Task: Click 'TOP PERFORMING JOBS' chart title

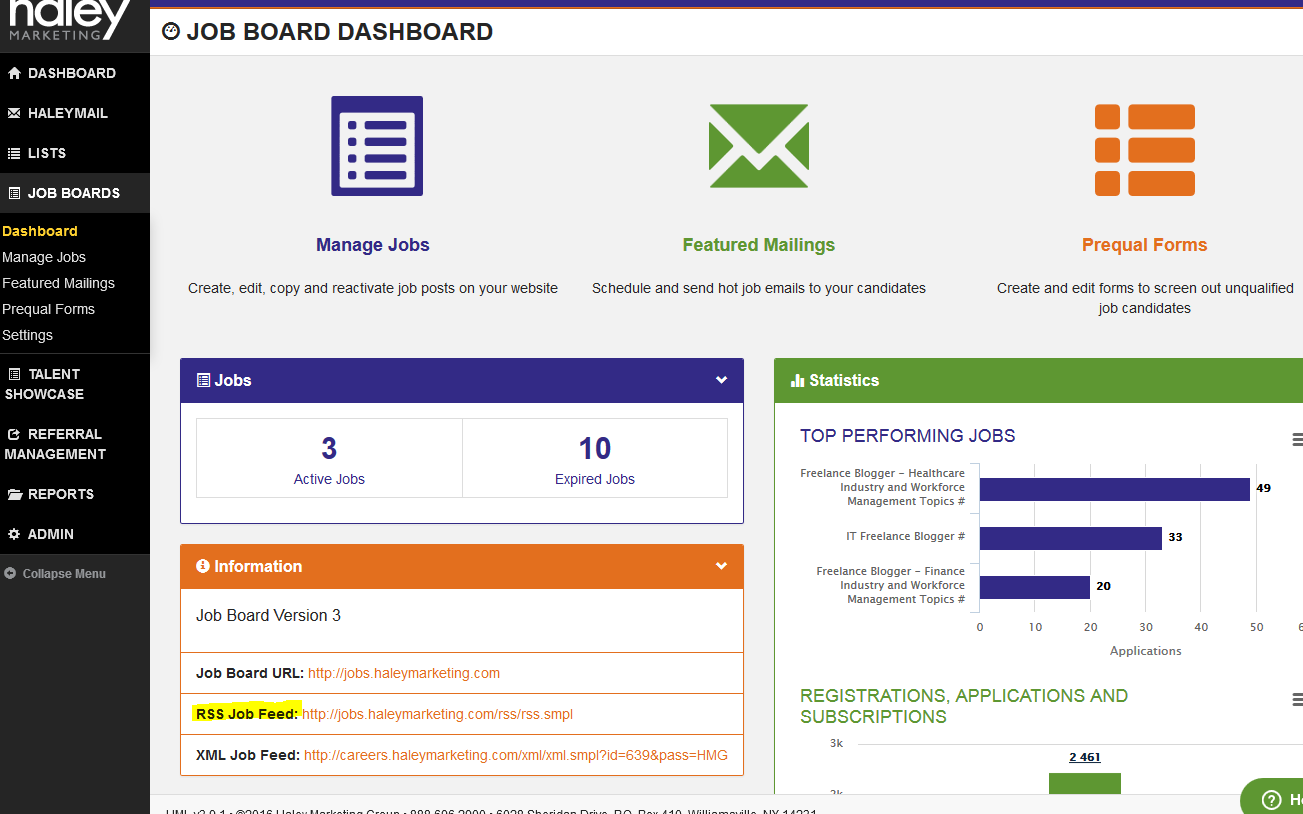Action: pos(907,436)
